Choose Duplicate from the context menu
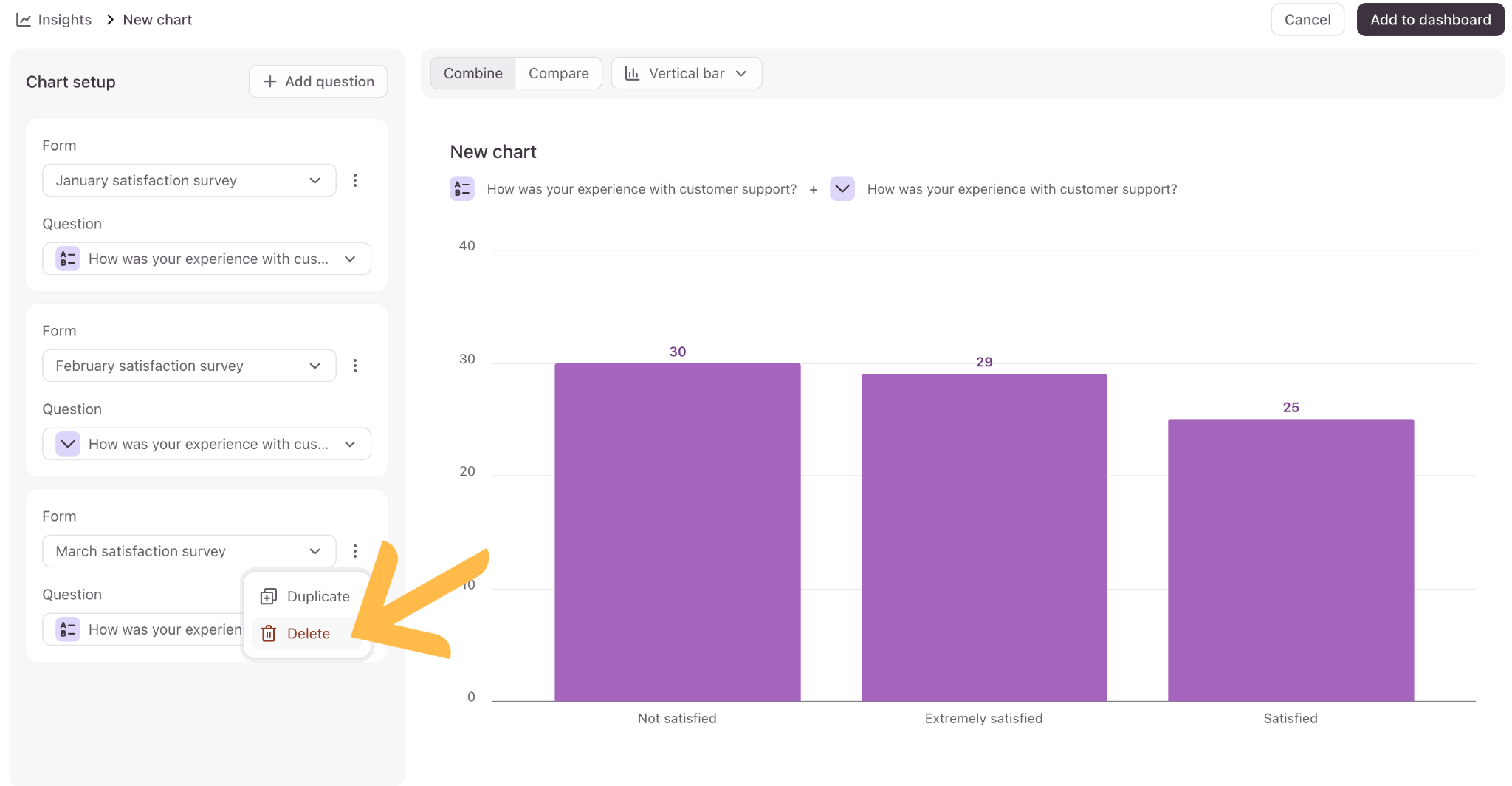 click(306, 596)
